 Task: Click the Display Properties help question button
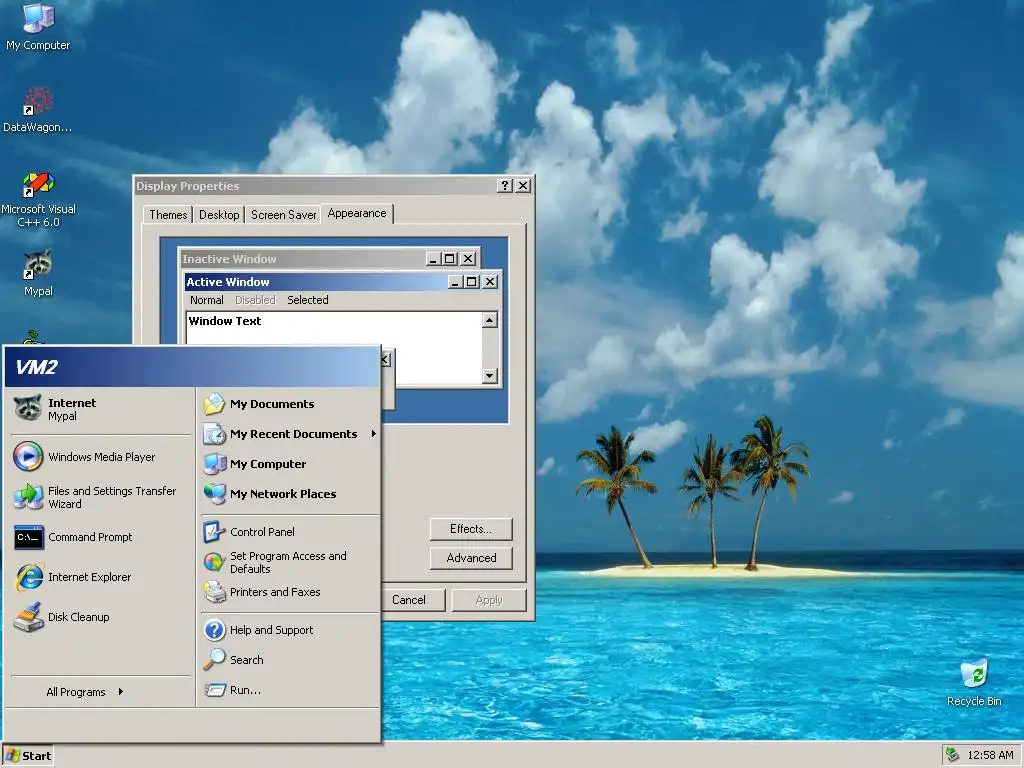click(x=504, y=185)
